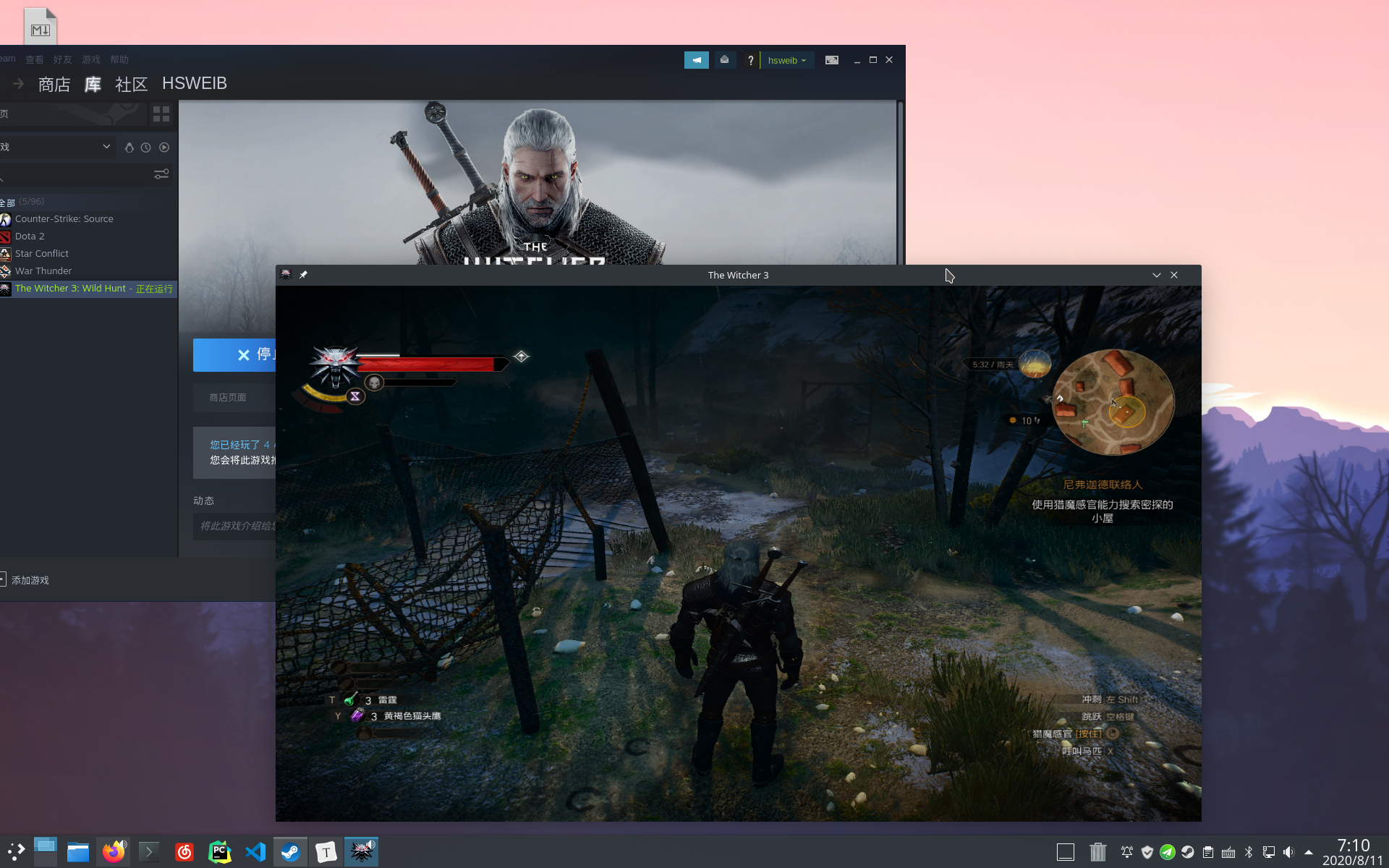This screenshot has width=1389, height=868.
Task: Open the 游戏 menu in Steam
Action: [x=91, y=59]
